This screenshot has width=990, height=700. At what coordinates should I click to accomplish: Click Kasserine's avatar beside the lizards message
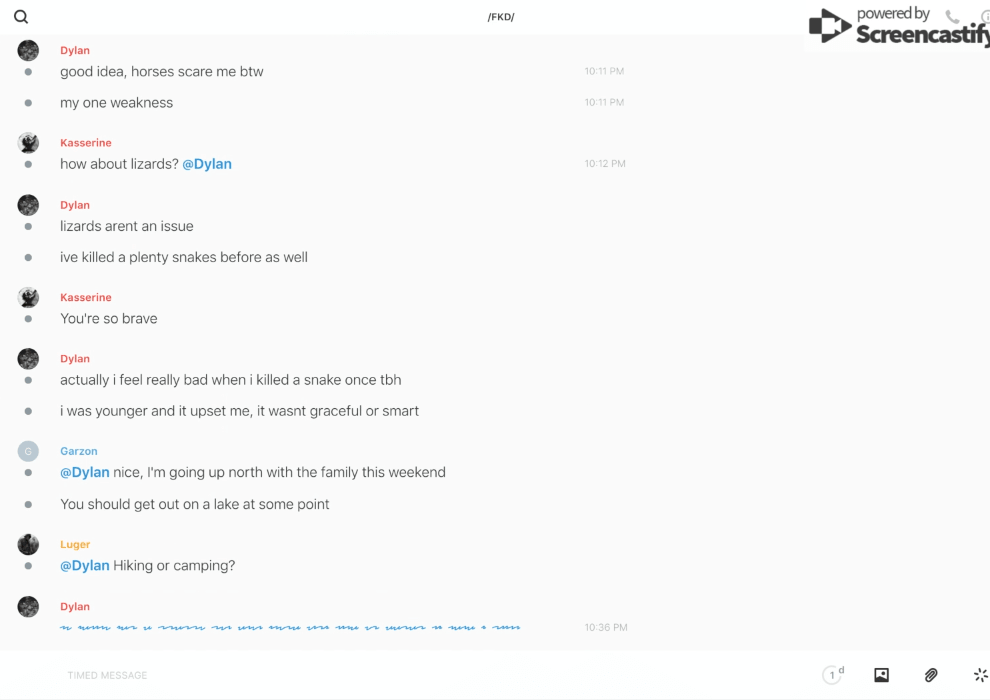tap(28, 143)
